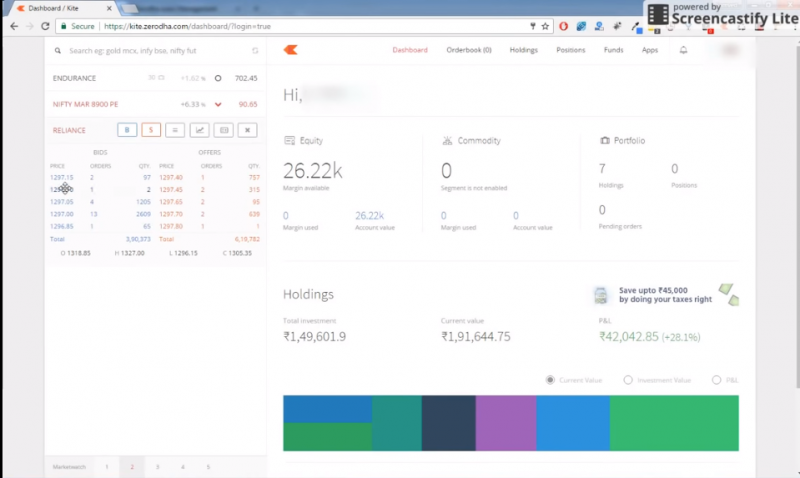Go to Positions in top navigation
Screen dimensions: 800x478
point(570,50)
